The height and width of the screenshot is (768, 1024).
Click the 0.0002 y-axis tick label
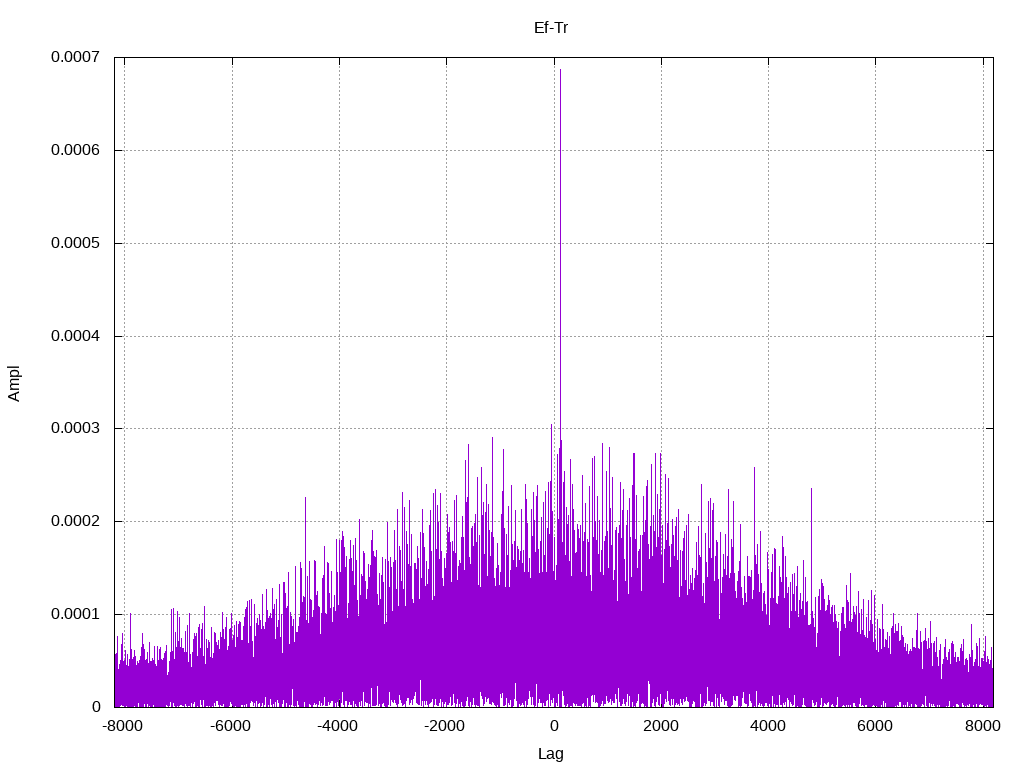coord(76,521)
